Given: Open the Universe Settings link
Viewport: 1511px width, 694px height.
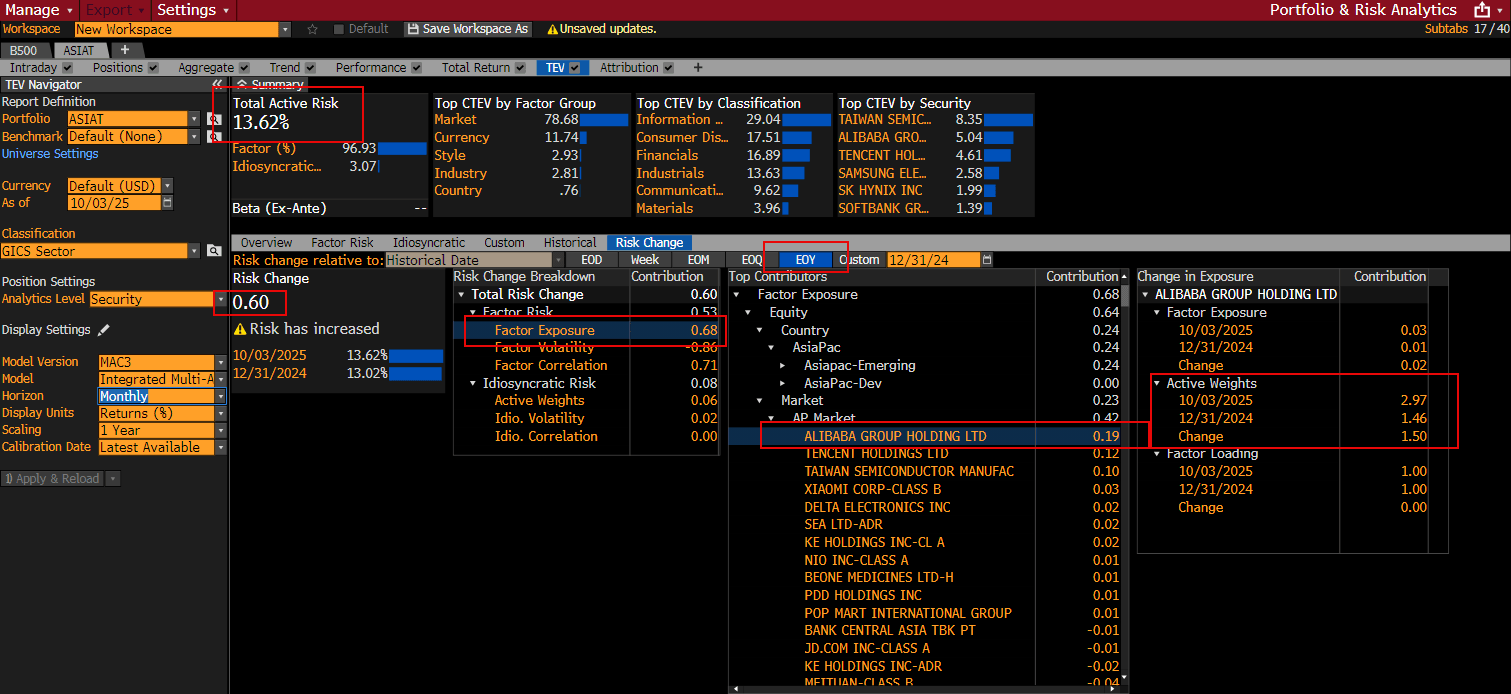Looking at the screenshot, I should pos(50,154).
